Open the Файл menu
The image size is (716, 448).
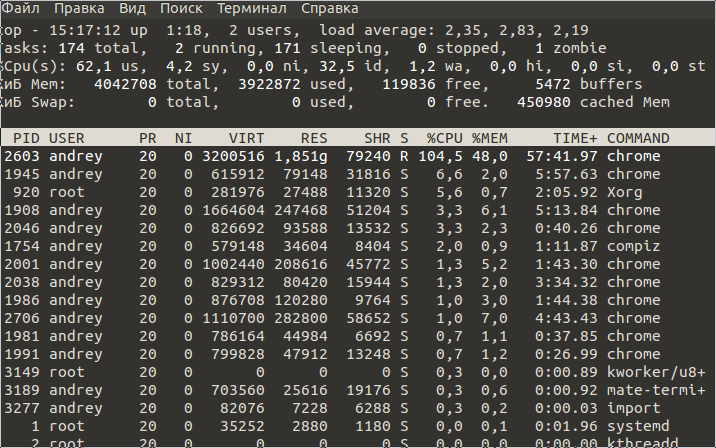click(x=21, y=8)
